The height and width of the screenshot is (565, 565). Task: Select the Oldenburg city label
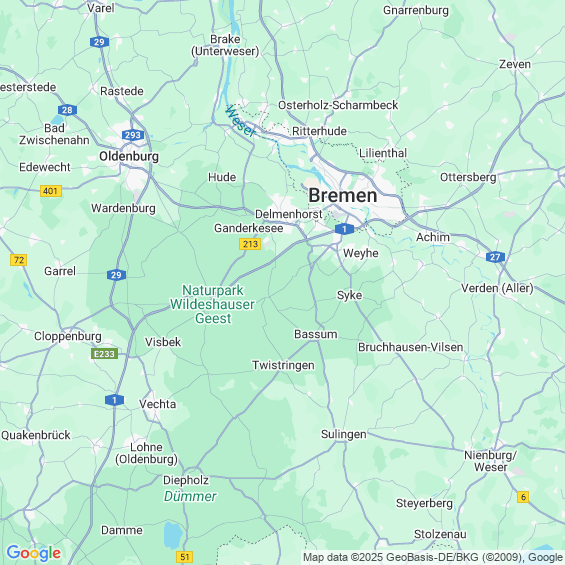[129, 156]
